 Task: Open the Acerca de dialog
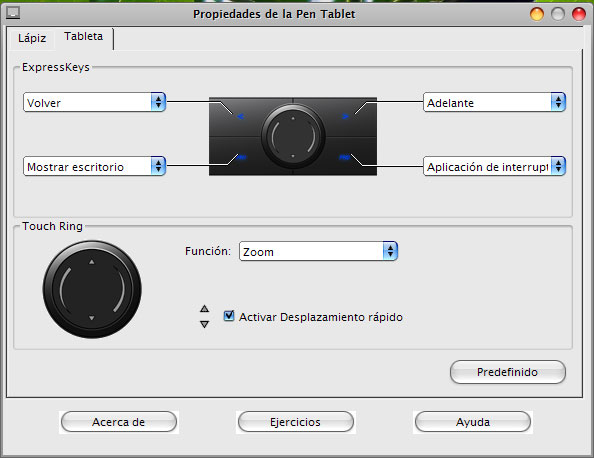point(119,422)
